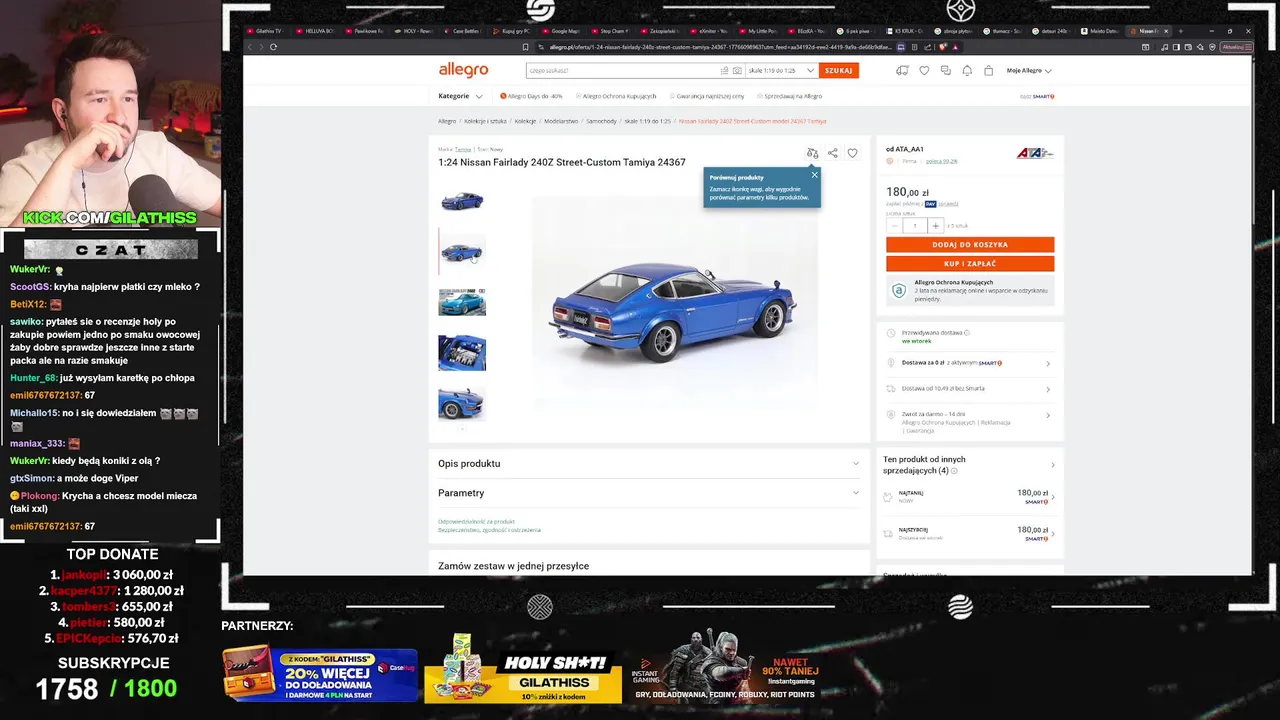Expand the Parametry section
The width and height of the screenshot is (1280, 720).
(x=649, y=493)
